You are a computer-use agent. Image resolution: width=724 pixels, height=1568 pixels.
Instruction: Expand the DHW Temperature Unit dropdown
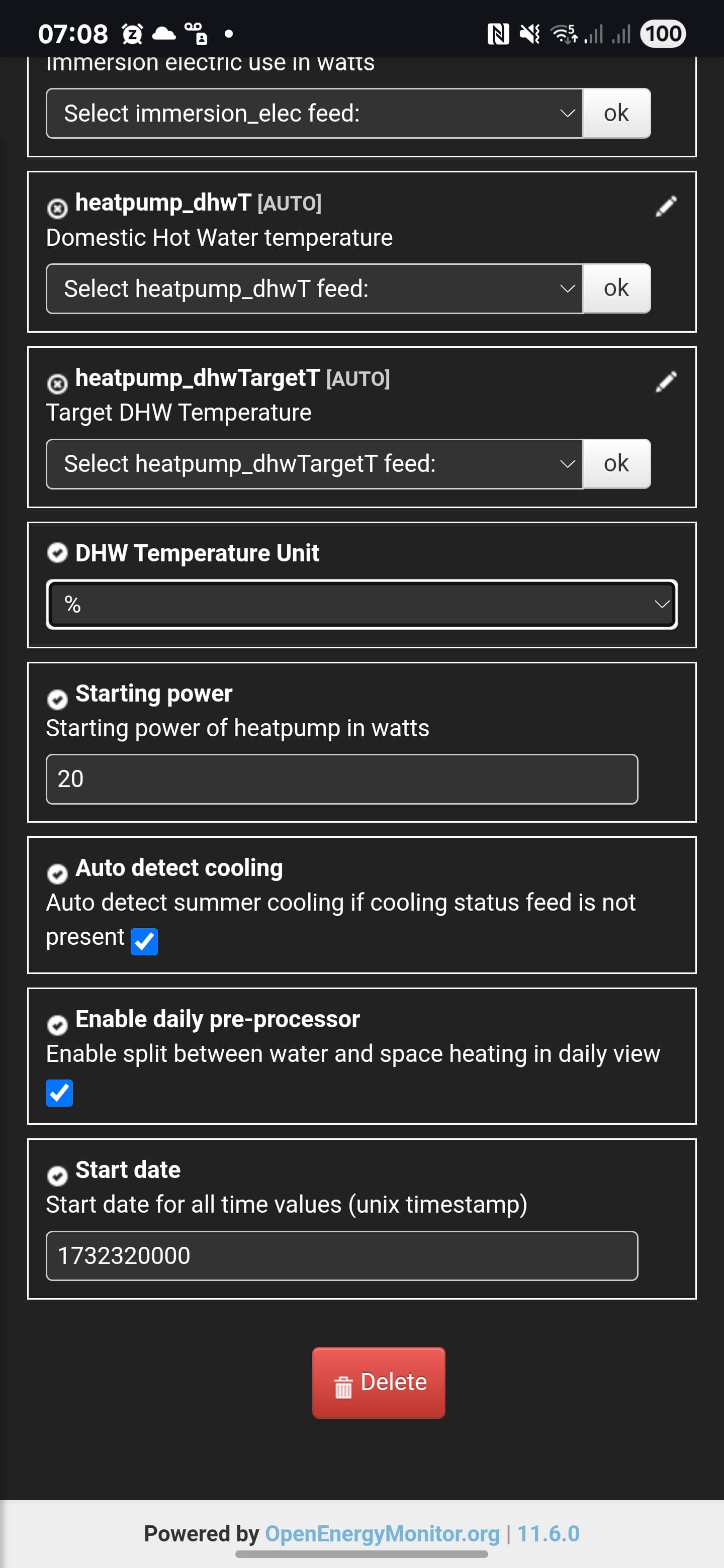click(361, 605)
